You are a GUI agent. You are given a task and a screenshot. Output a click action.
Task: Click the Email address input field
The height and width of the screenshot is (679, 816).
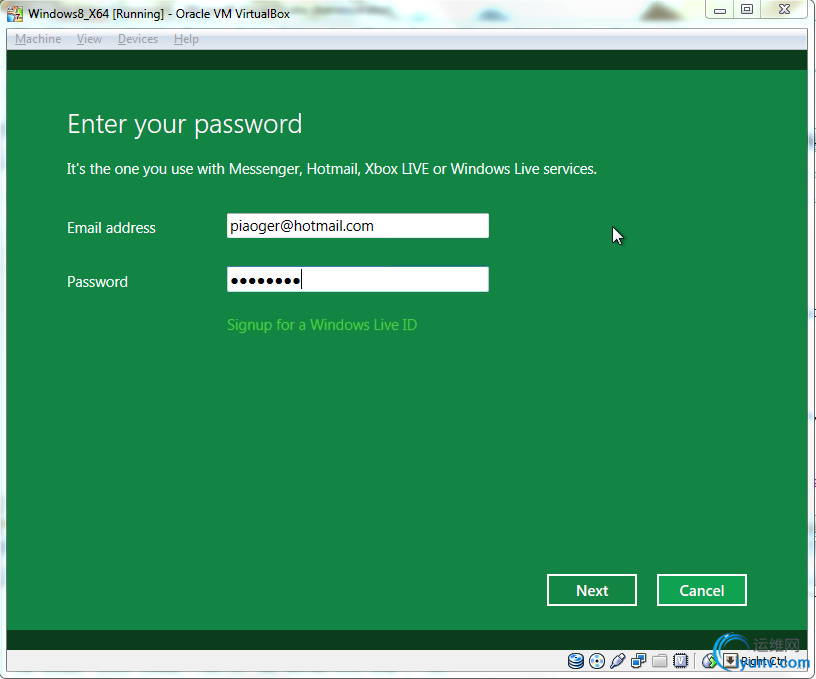point(358,226)
